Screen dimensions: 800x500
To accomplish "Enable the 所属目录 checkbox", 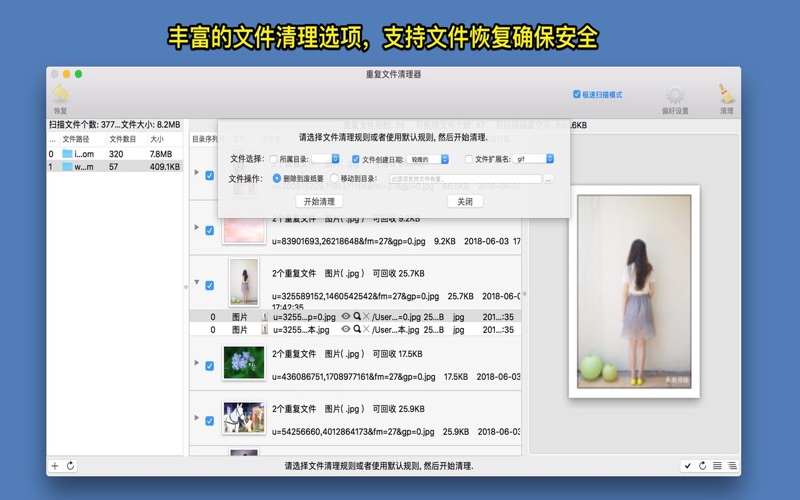I will click(273, 159).
